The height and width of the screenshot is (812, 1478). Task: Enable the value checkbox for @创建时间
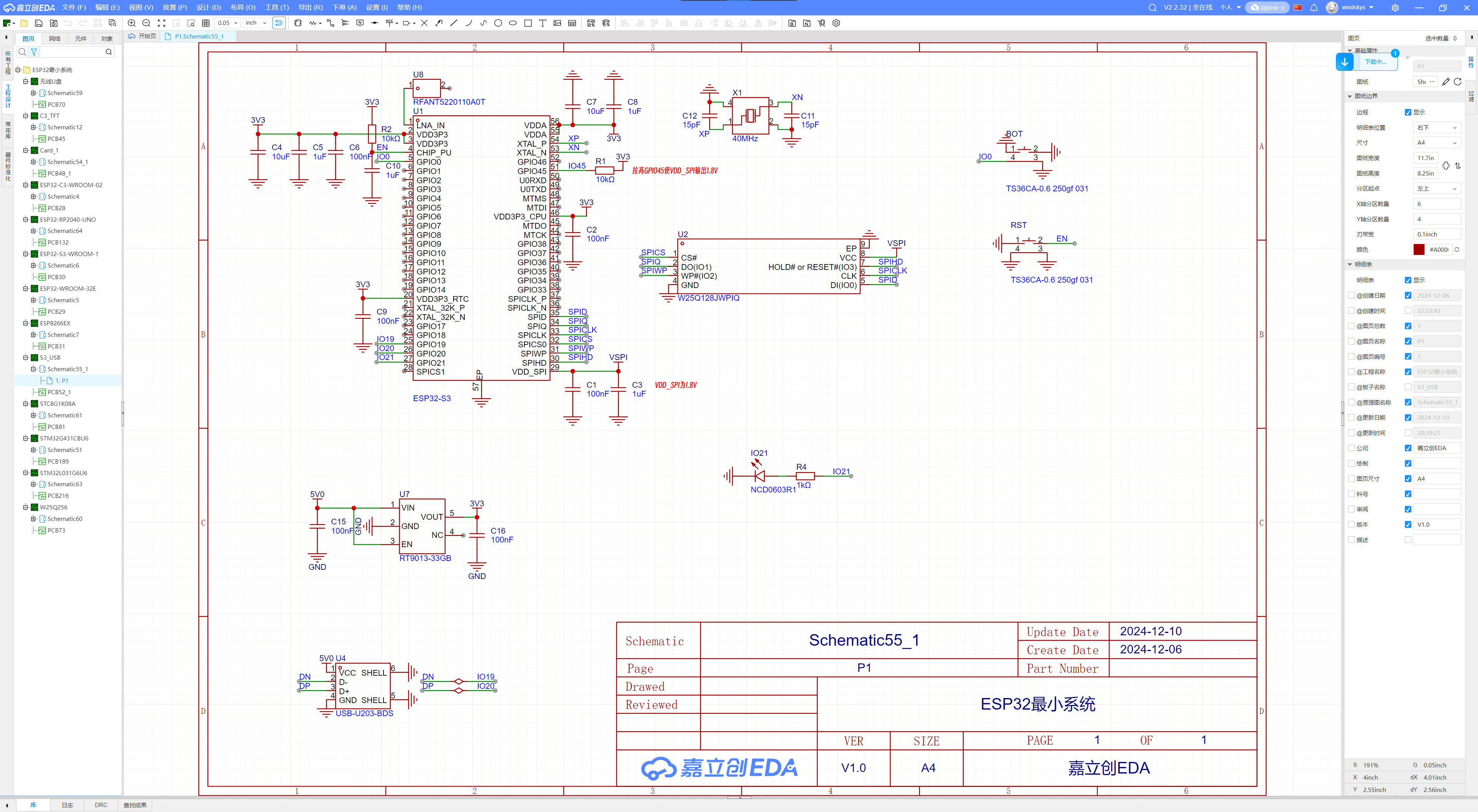1408,311
